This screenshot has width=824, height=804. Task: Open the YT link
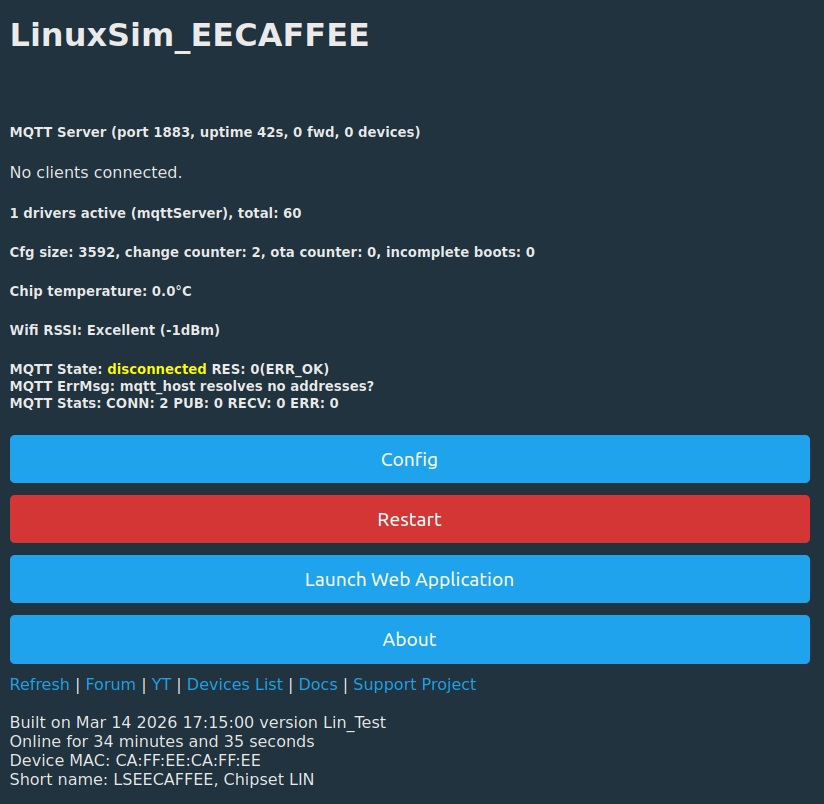point(161,685)
